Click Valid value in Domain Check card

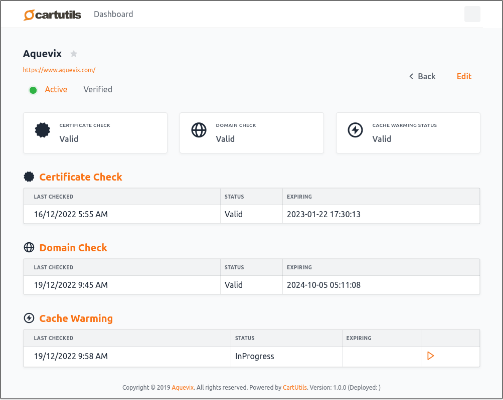[x=225, y=139]
